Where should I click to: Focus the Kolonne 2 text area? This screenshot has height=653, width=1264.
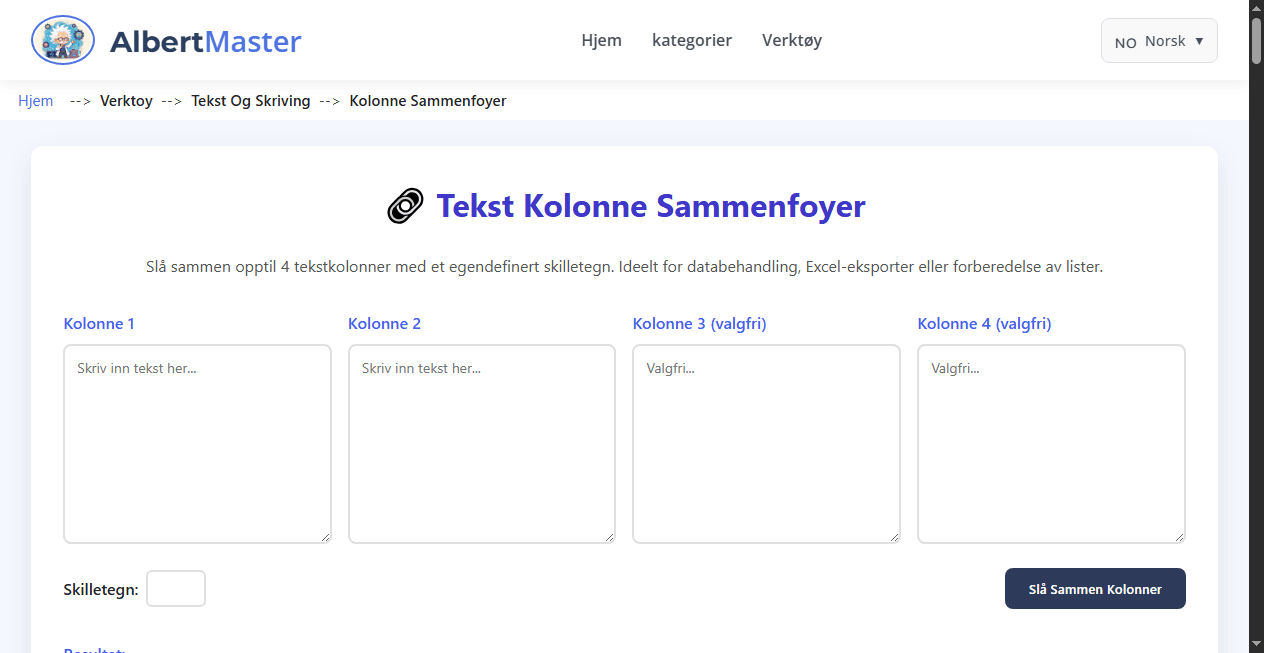pyautogui.click(x=481, y=443)
